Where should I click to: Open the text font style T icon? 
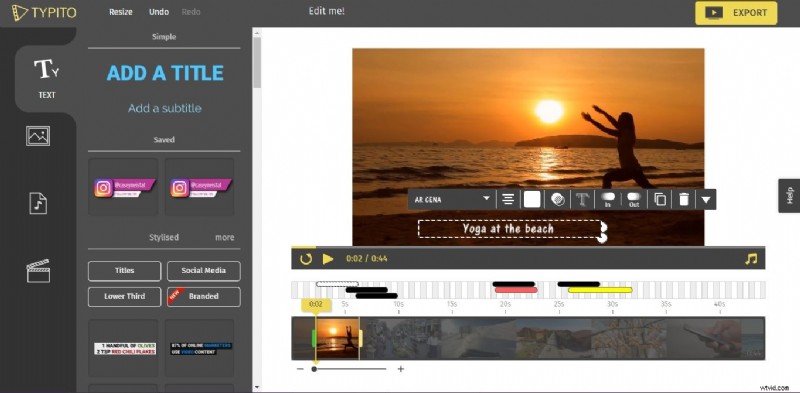(583, 199)
